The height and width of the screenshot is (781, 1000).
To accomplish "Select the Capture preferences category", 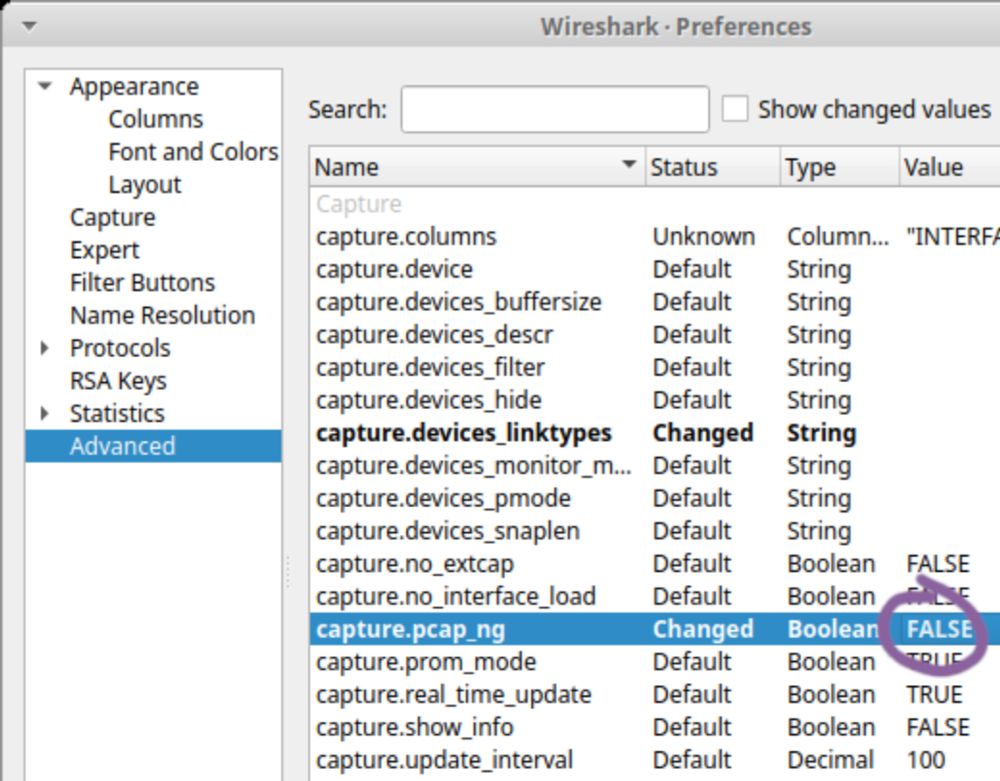I will 112,217.
